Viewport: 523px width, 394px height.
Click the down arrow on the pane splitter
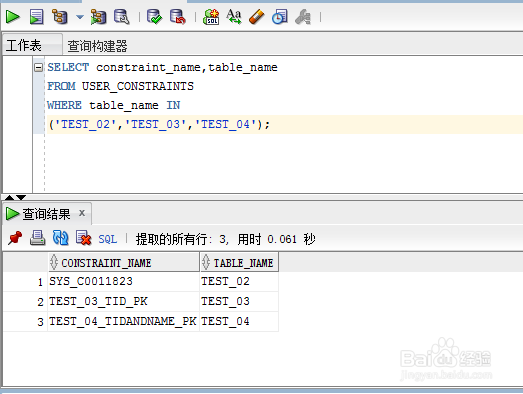pyautogui.click(x=21, y=198)
